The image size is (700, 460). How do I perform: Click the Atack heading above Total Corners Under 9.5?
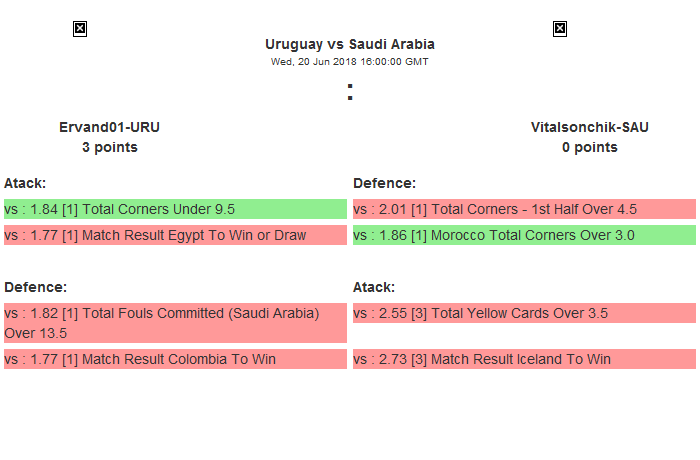(x=25, y=183)
